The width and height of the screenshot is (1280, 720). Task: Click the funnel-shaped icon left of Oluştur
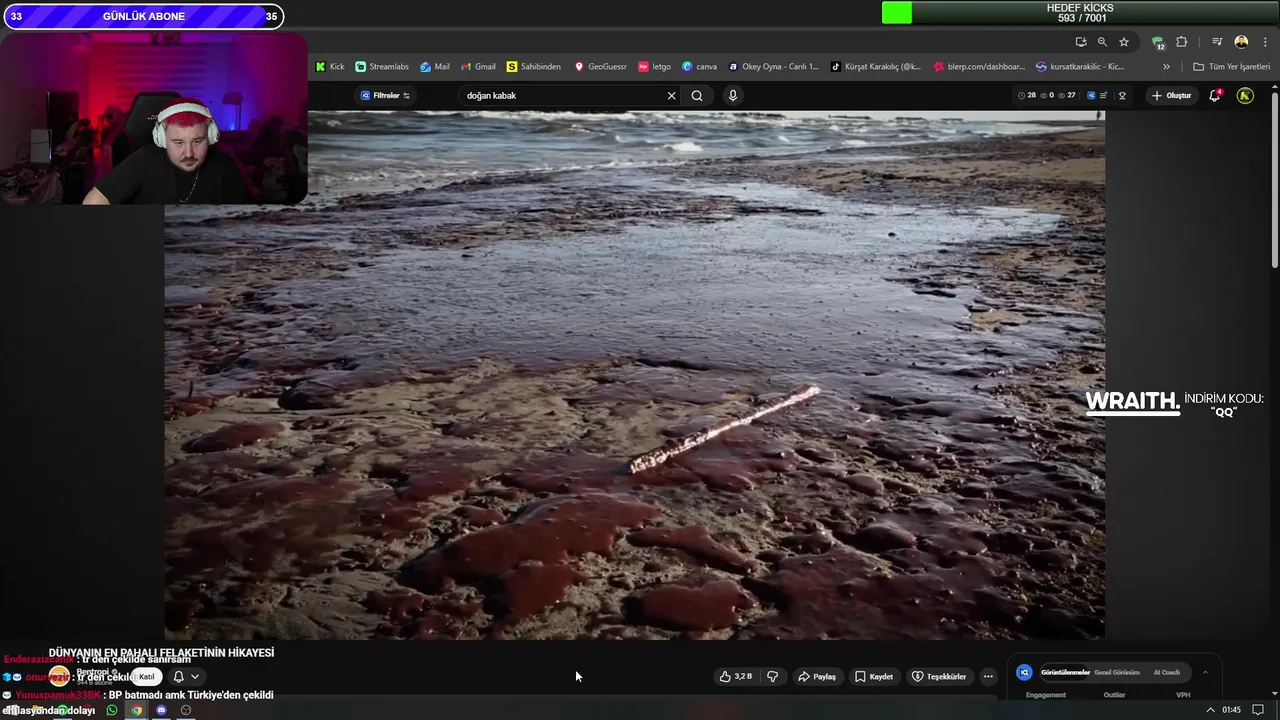click(1122, 96)
